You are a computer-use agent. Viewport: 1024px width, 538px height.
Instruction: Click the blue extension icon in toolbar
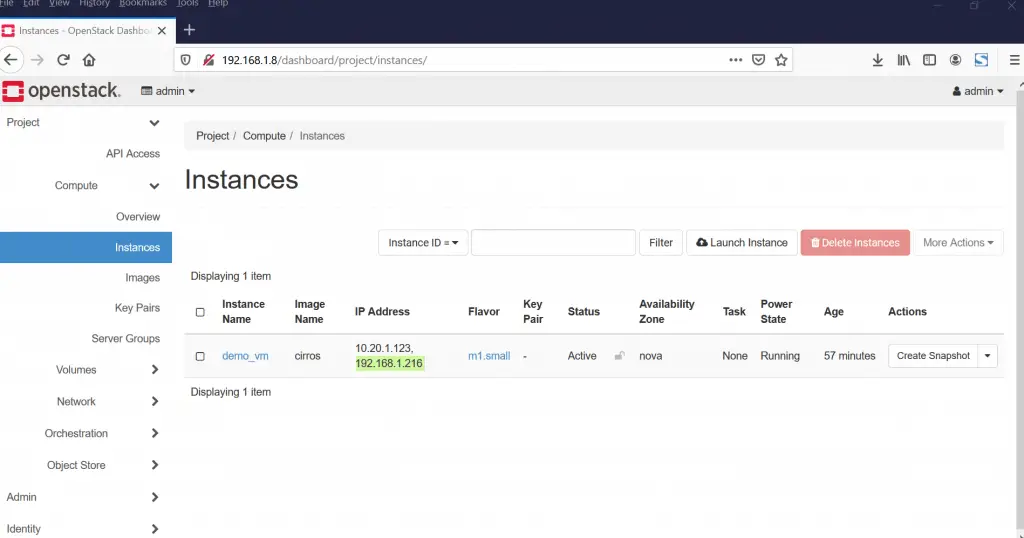click(x=981, y=60)
